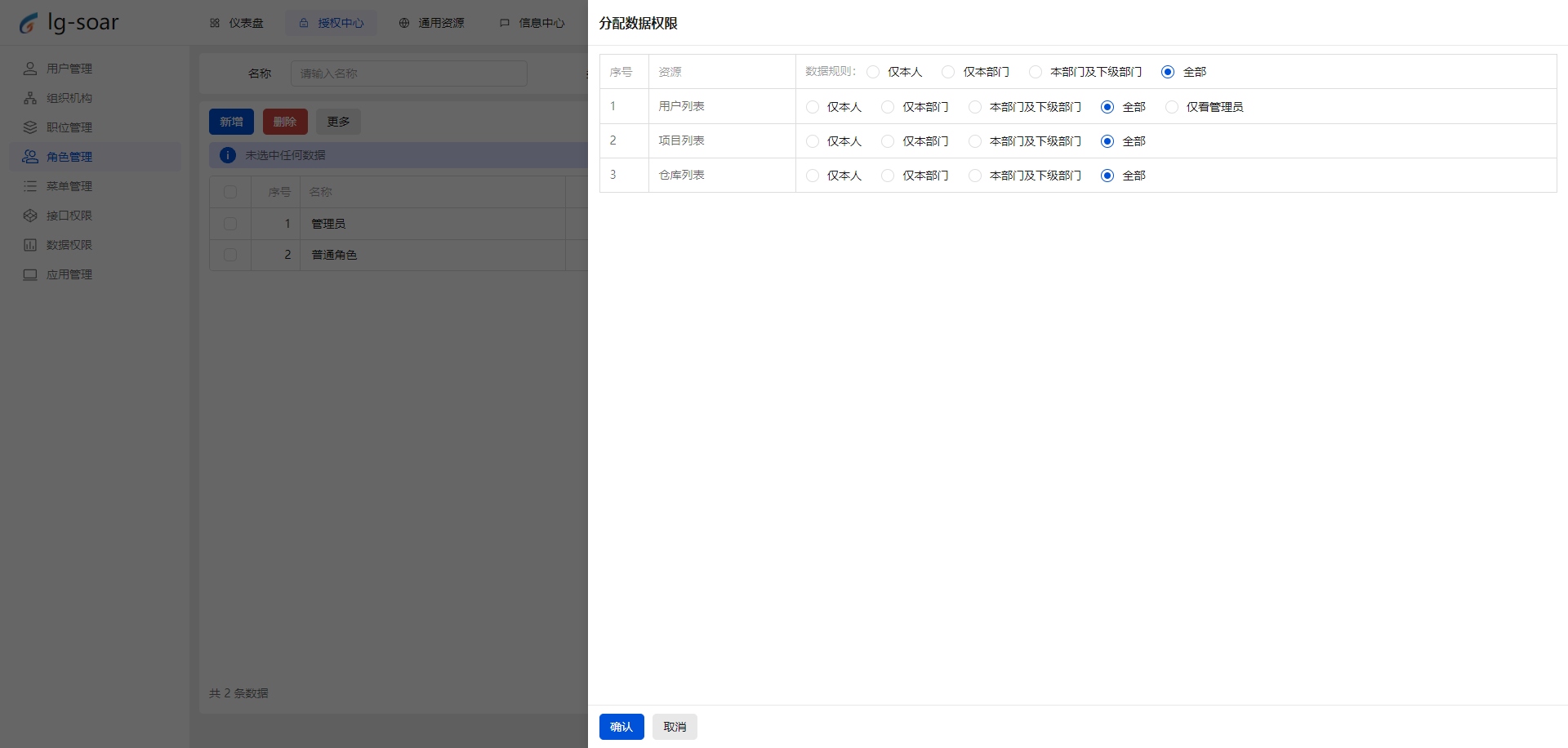Tick the checkbox for the 管理员 row

click(230, 224)
